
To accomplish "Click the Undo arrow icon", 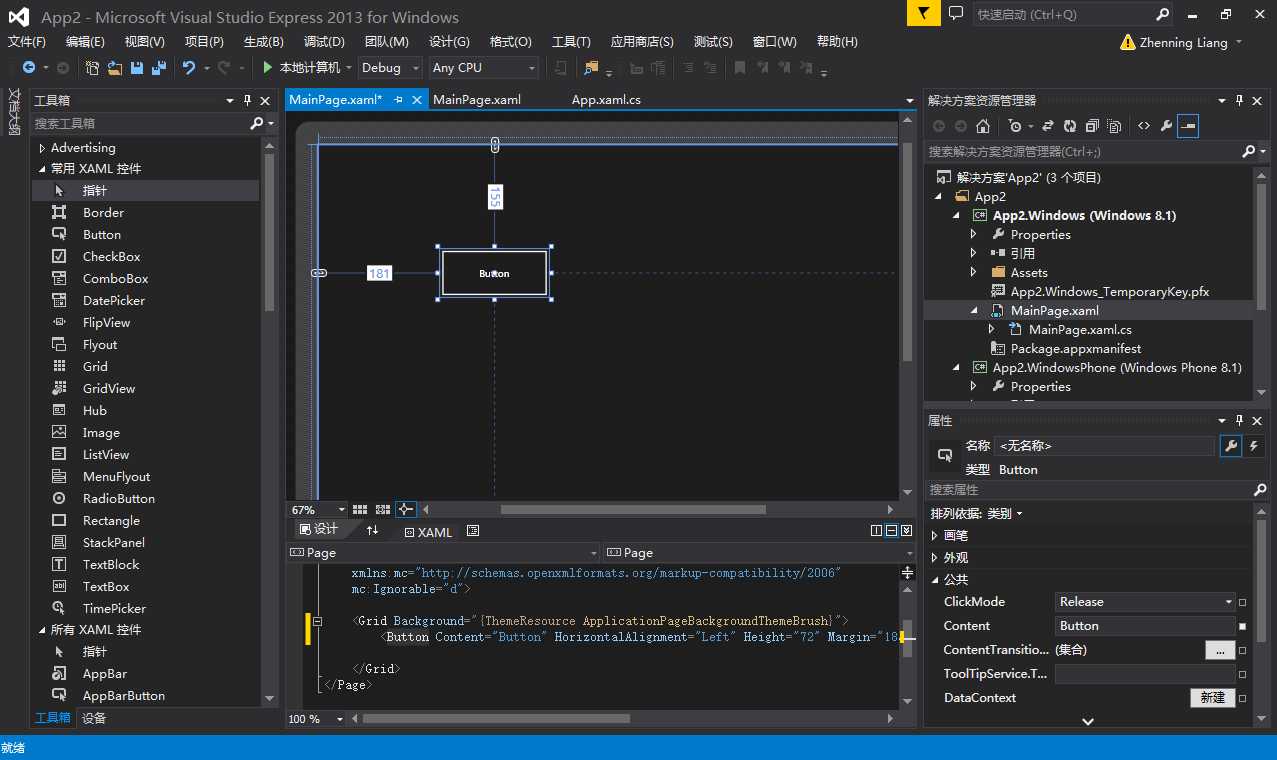I will coord(189,68).
